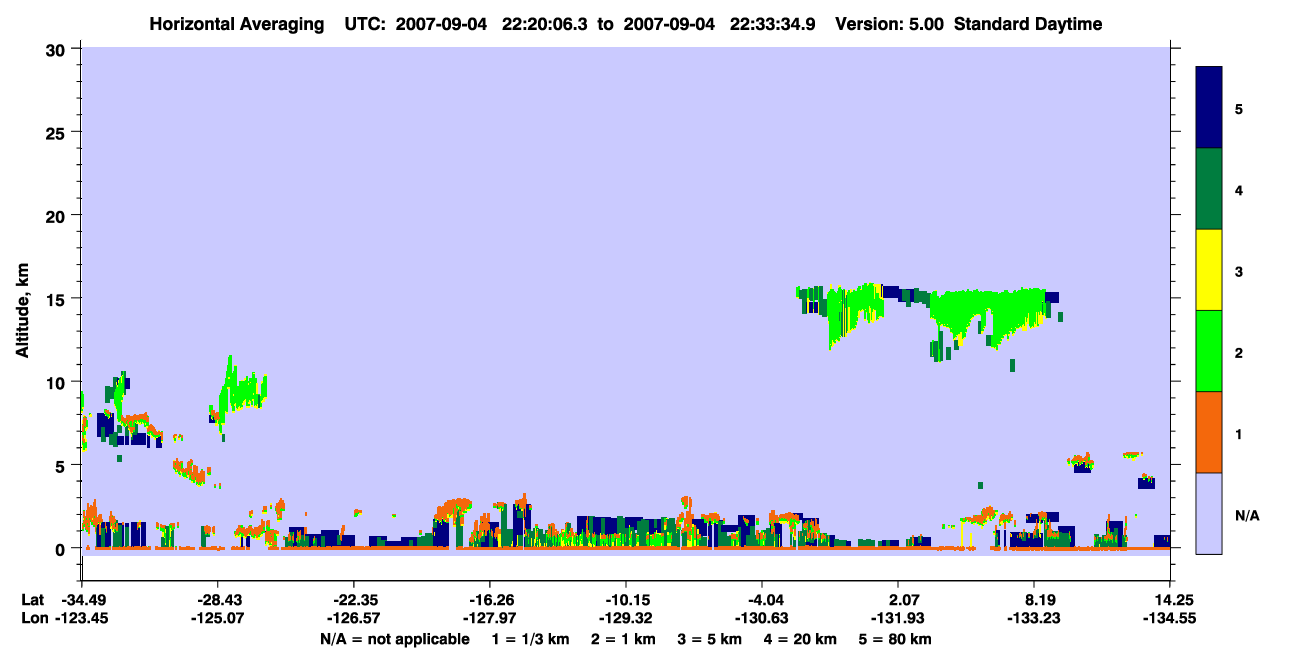Click longitude value -125.07
The width and height of the screenshot is (1300, 667).
click(218, 618)
